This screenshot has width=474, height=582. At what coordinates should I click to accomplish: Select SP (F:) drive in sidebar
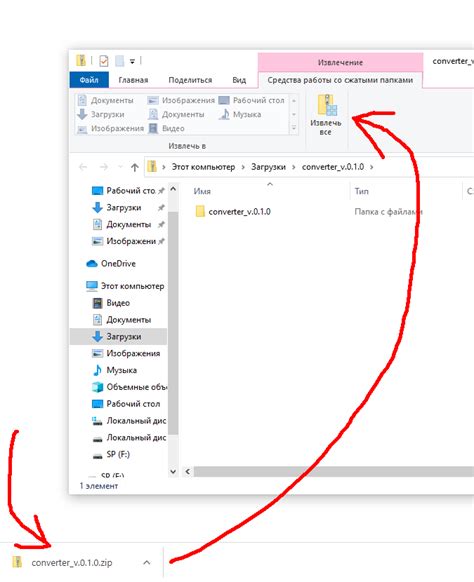coord(111,454)
